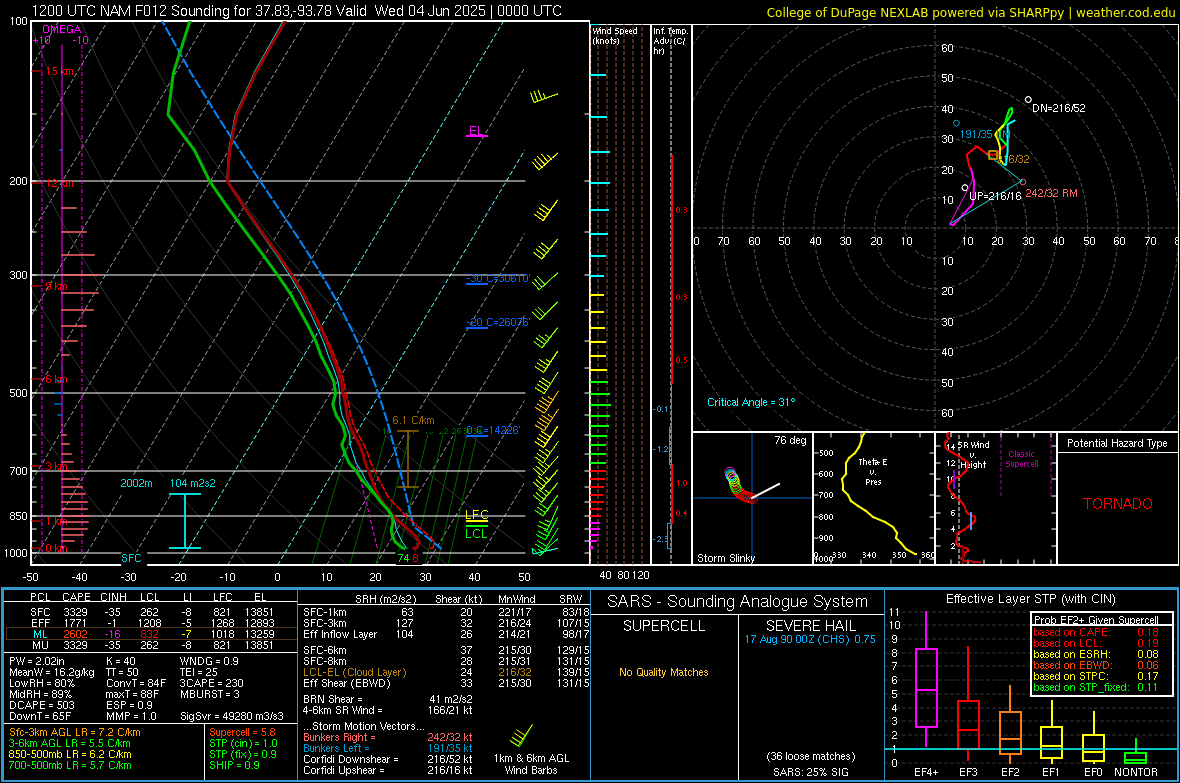Click the SARS: 25% SIG text
The image size is (1180, 783).
(810, 772)
